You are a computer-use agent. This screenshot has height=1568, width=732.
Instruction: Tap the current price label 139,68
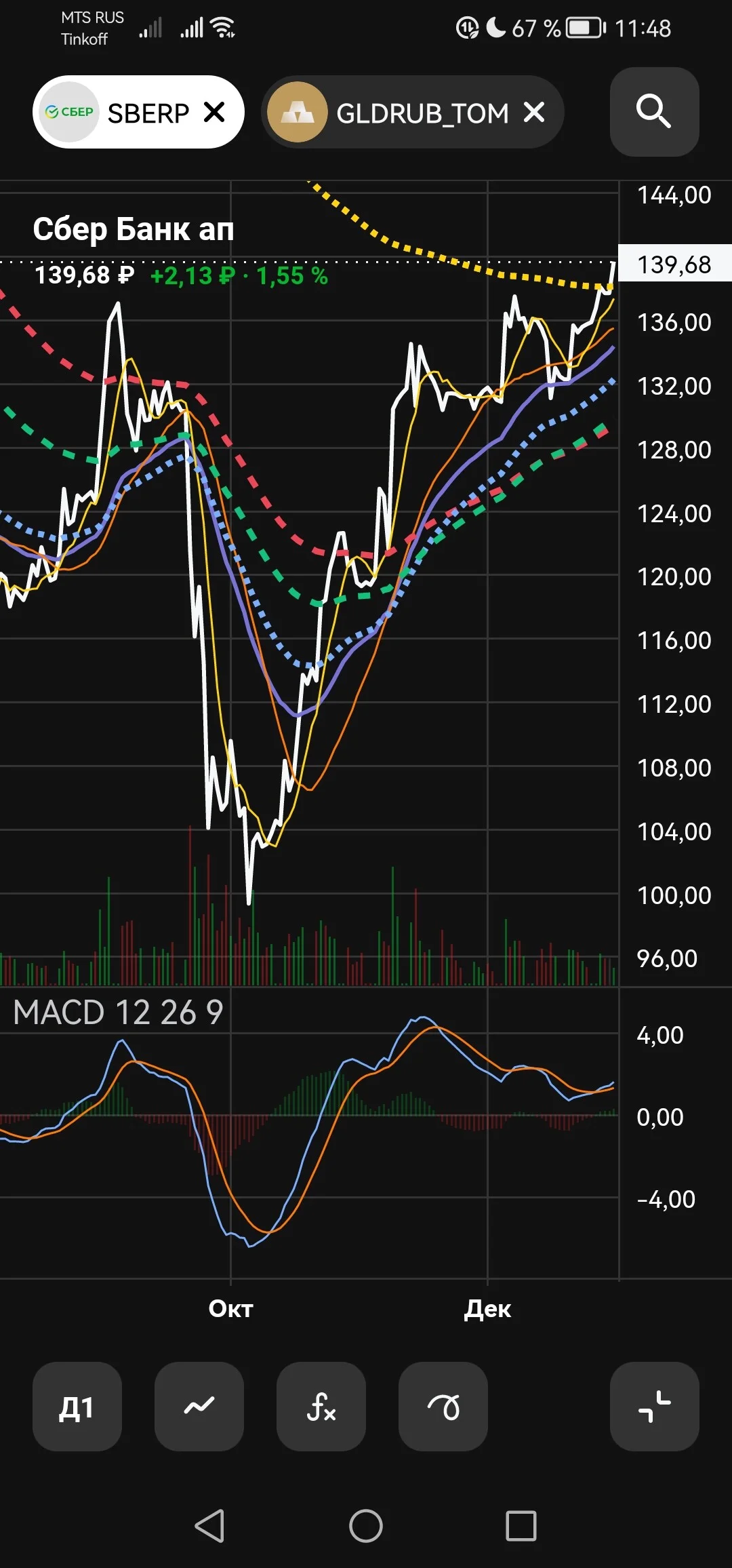(x=675, y=263)
